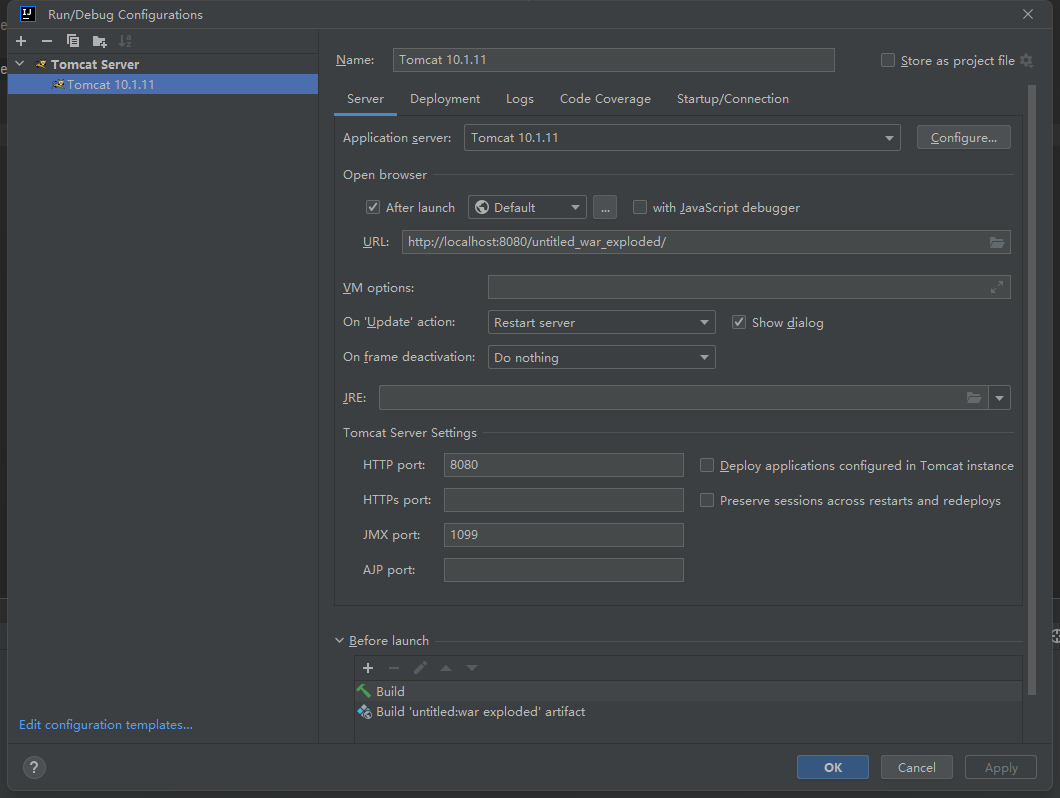Enable with JavaScript debugger option
This screenshot has height=798, width=1060.
pyautogui.click(x=640, y=208)
